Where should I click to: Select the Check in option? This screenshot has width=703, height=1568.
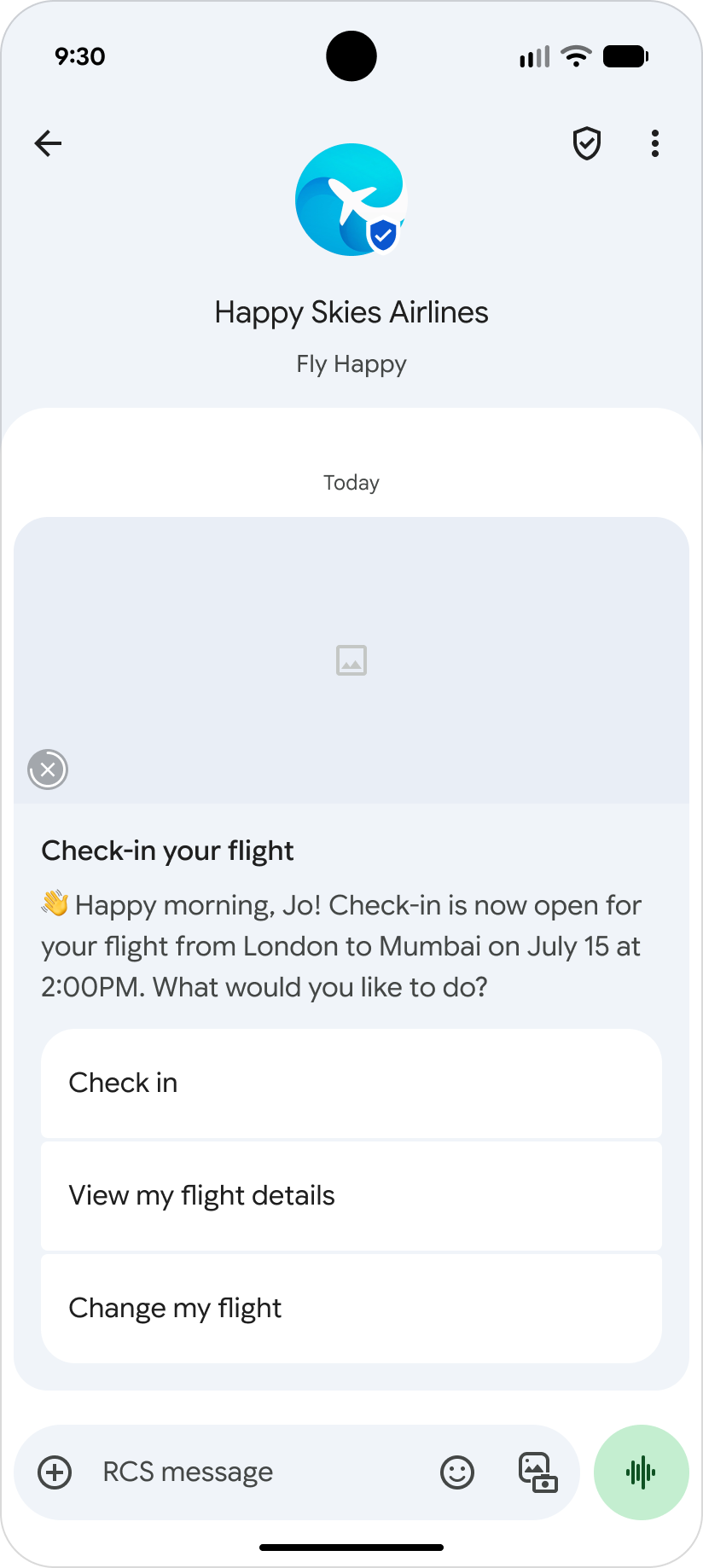[351, 1083]
